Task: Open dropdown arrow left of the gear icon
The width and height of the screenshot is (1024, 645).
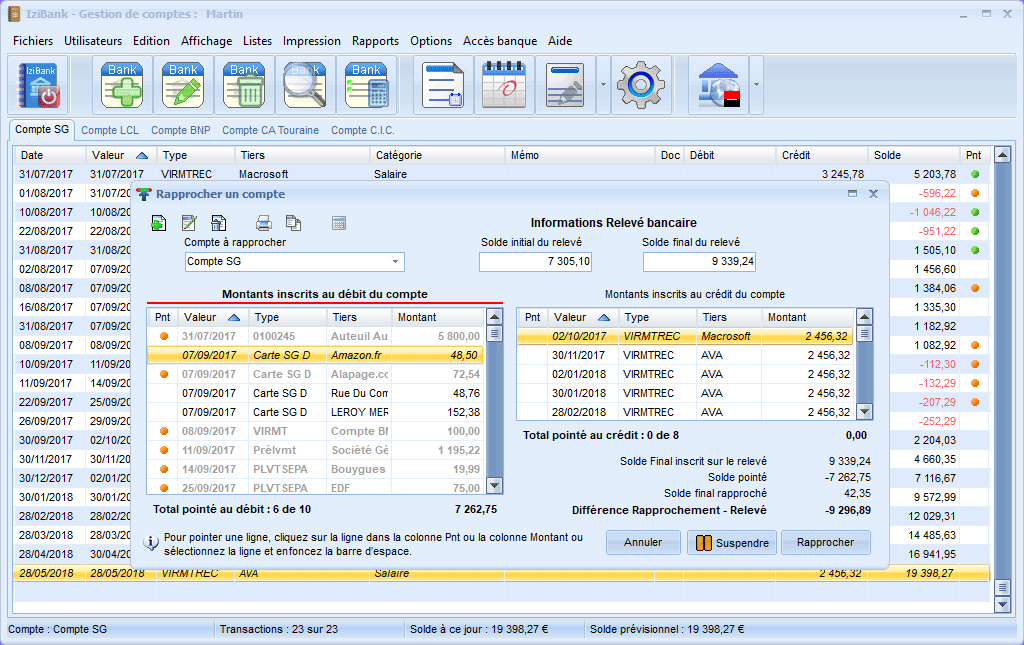Action: [x=603, y=85]
